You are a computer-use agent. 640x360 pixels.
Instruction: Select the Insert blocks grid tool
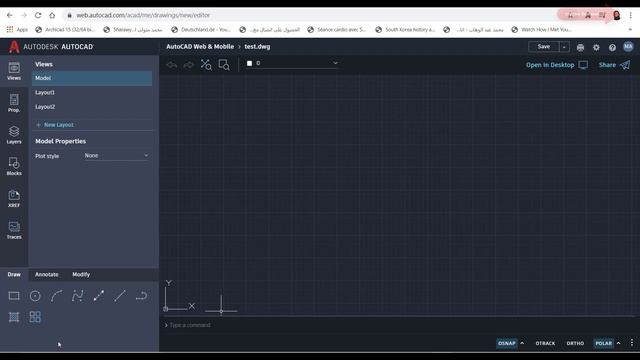tap(35, 317)
